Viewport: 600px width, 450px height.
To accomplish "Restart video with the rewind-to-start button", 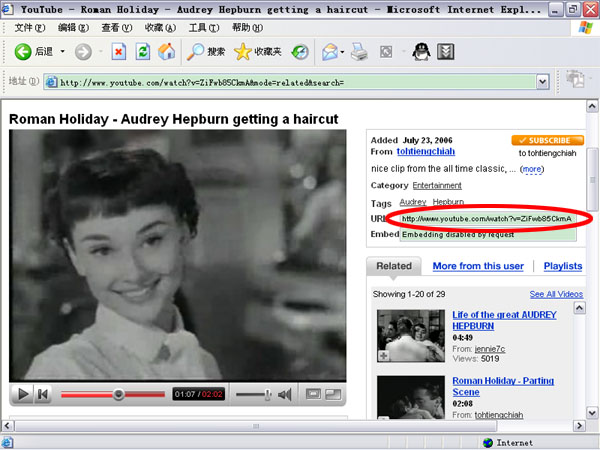I will click(42, 394).
